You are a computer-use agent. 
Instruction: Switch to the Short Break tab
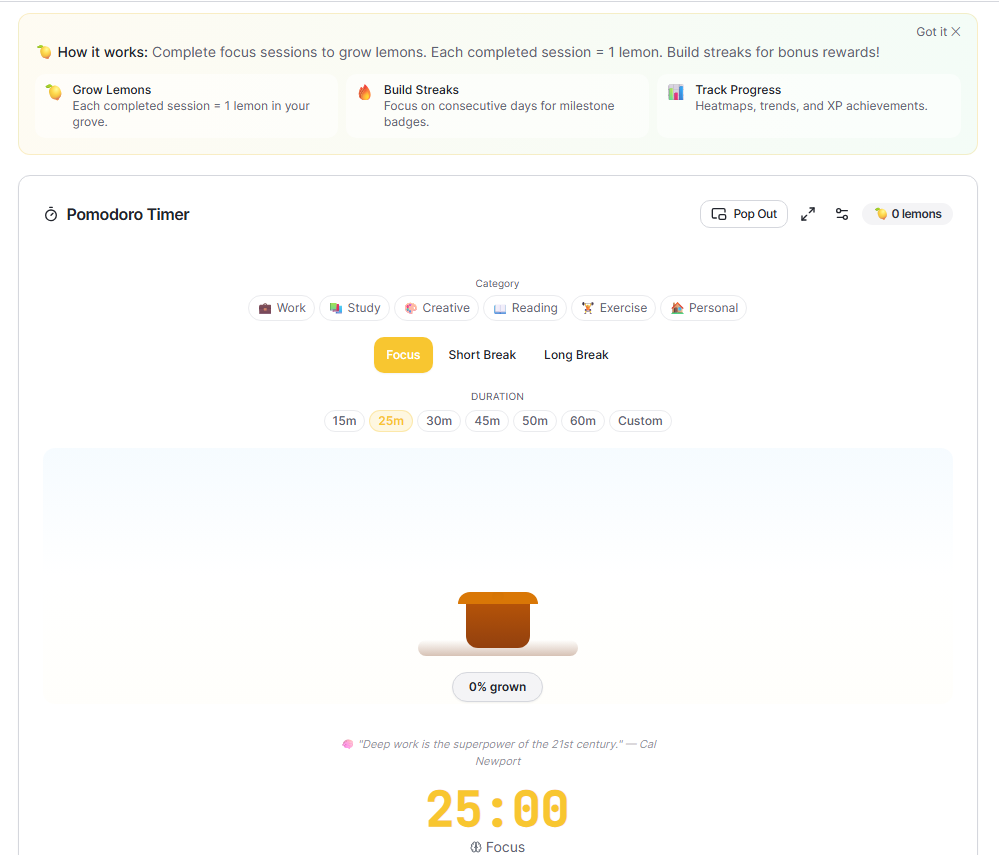pyautogui.click(x=482, y=355)
